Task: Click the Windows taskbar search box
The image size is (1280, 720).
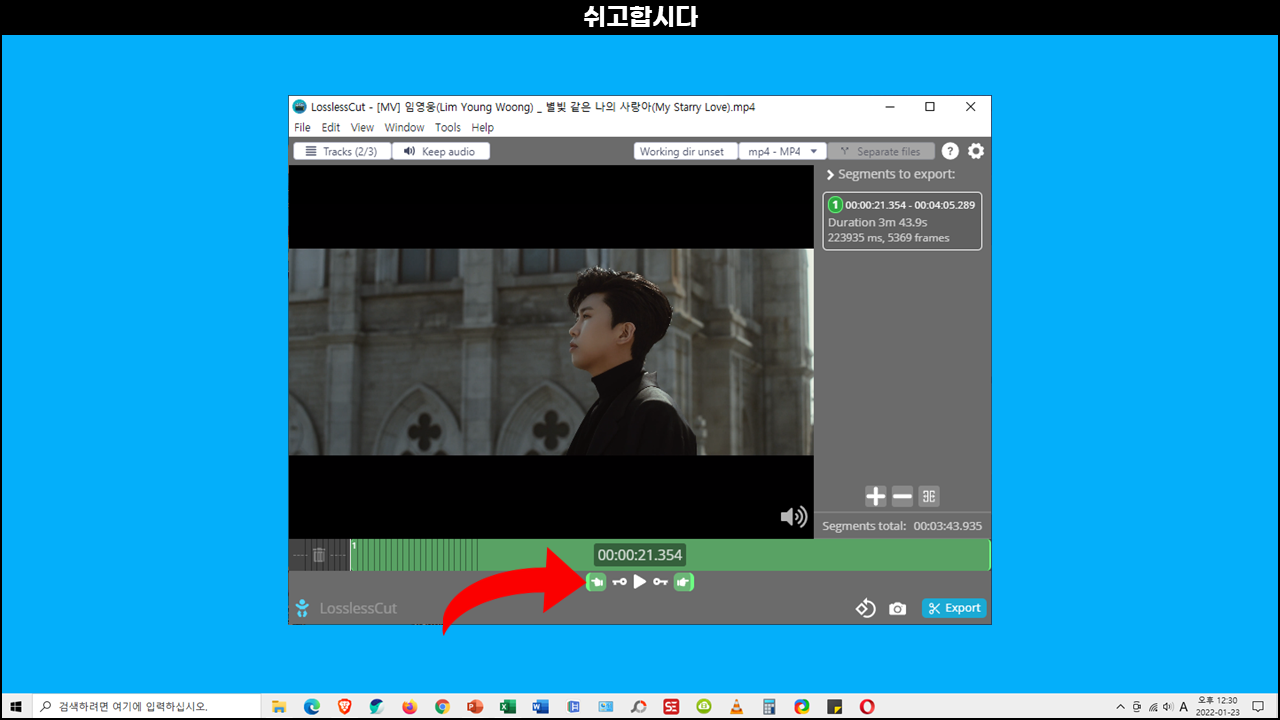Action: pyautogui.click(x=146, y=706)
